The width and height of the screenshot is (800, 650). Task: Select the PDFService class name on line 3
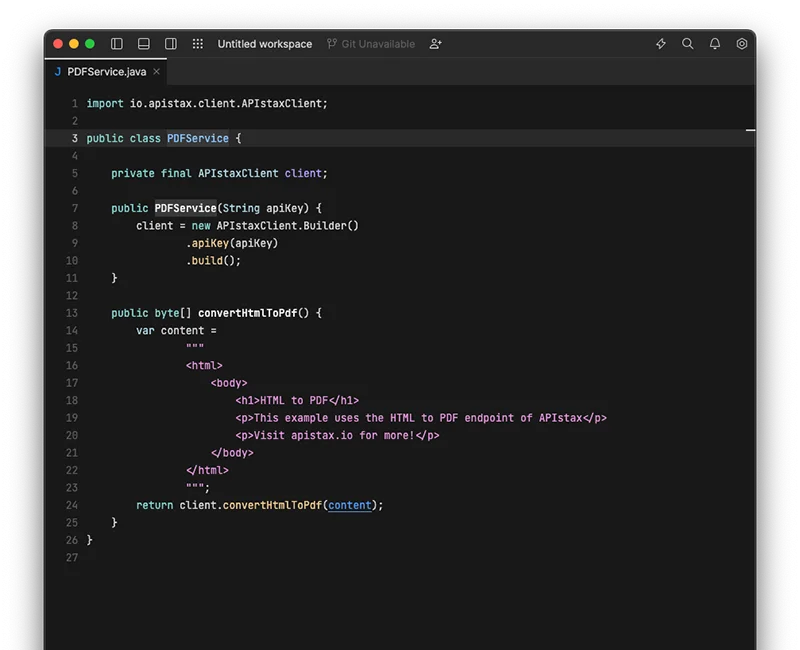click(x=197, y=138)
